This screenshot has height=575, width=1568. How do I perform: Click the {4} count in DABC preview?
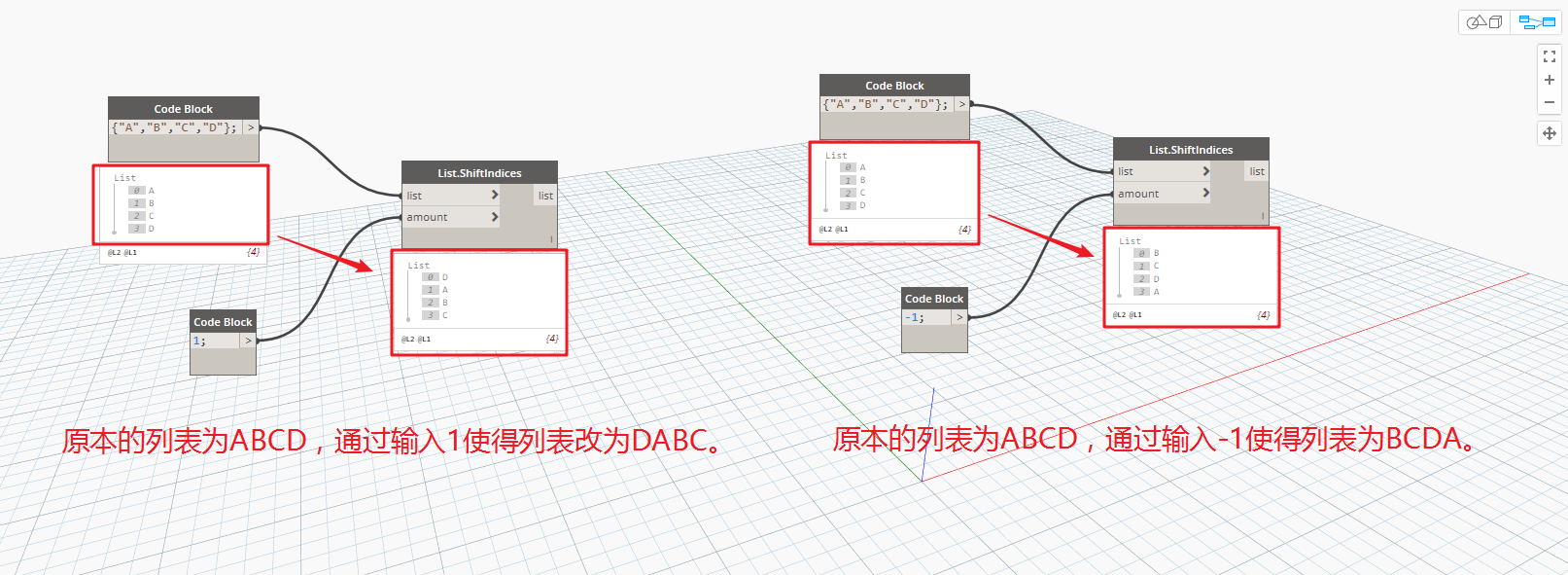(x=552, y=339)
